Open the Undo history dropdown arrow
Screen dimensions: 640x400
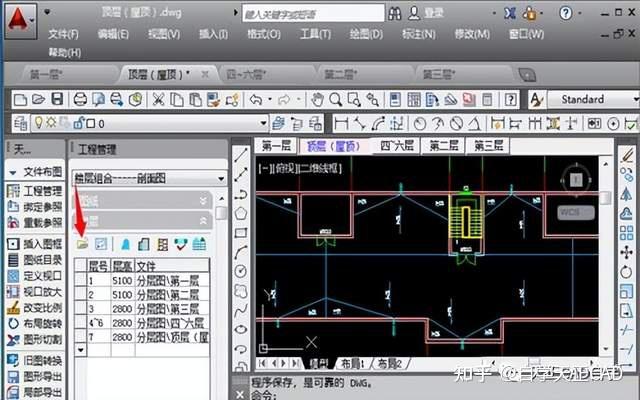[x=270, y=99]
